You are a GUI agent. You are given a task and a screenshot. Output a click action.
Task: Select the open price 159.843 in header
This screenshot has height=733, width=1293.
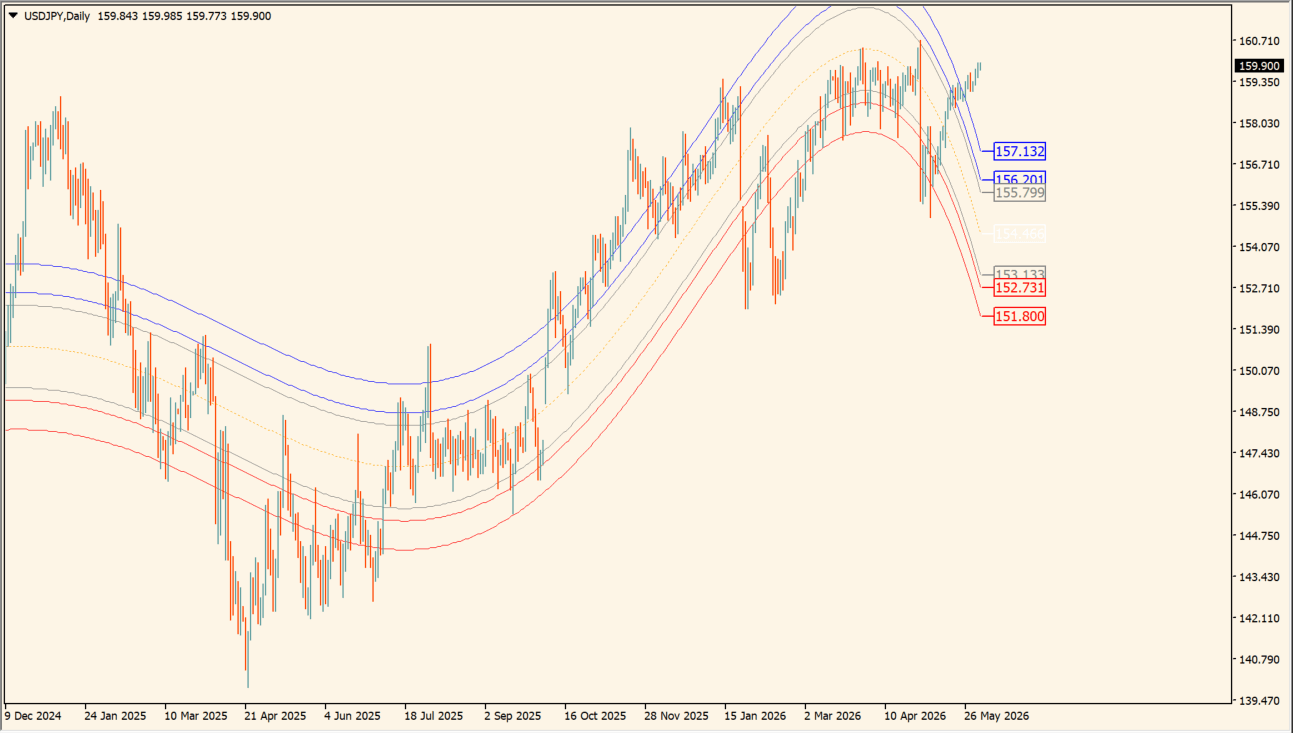tap(120, 16)
